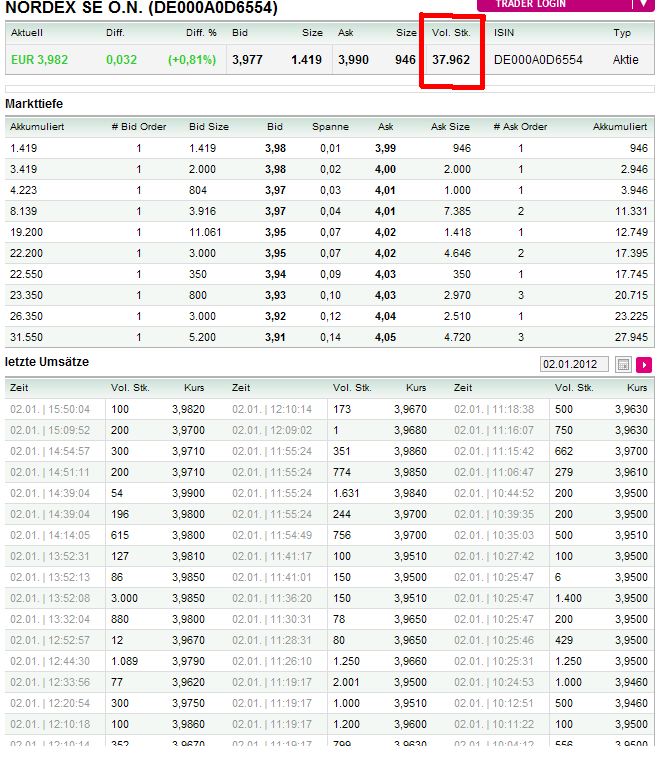Click ask size 7.385 in market depth
This screenshot has width=665, height=762.
(457, 211)
